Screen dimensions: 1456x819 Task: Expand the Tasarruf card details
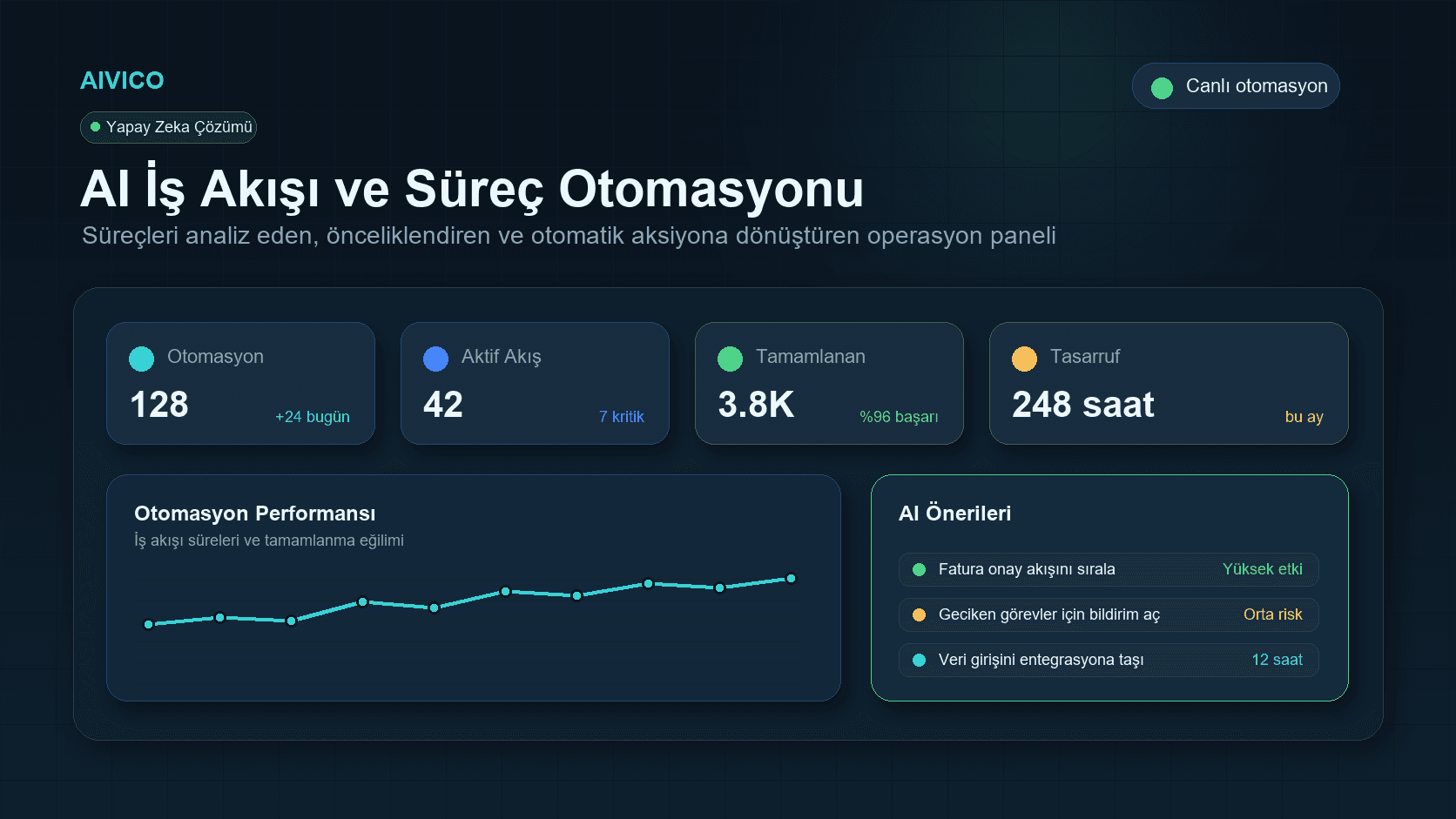pyautogui.click(x=1169, y=383)
